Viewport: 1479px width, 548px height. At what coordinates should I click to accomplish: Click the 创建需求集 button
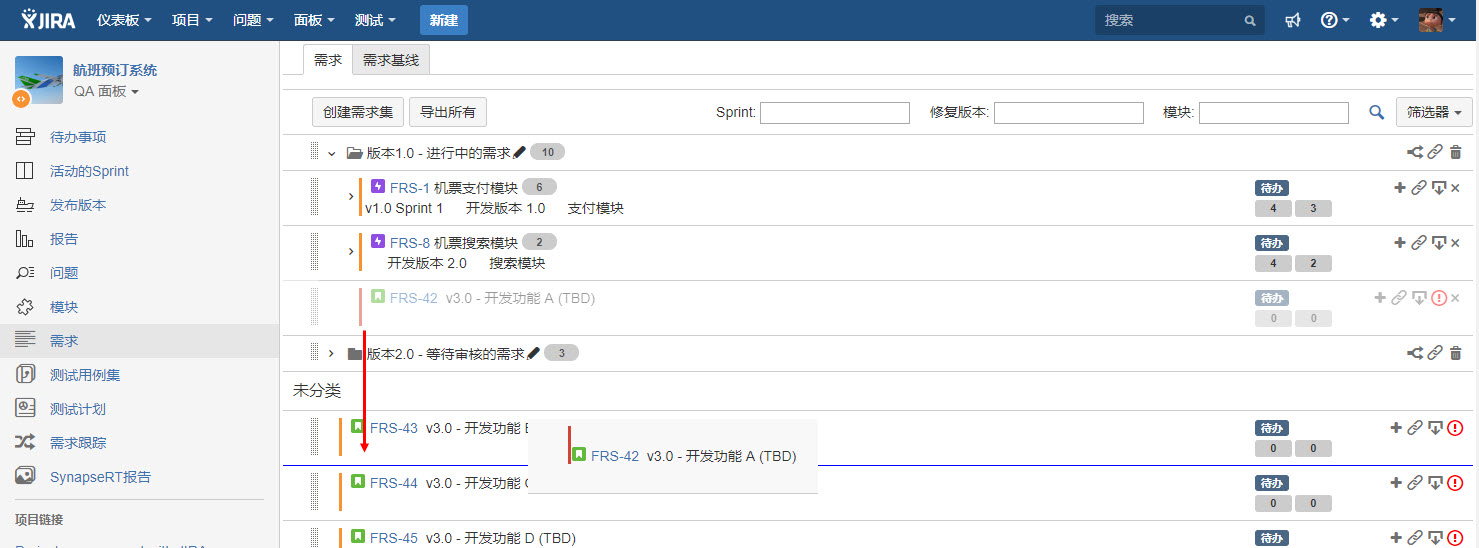358,112
